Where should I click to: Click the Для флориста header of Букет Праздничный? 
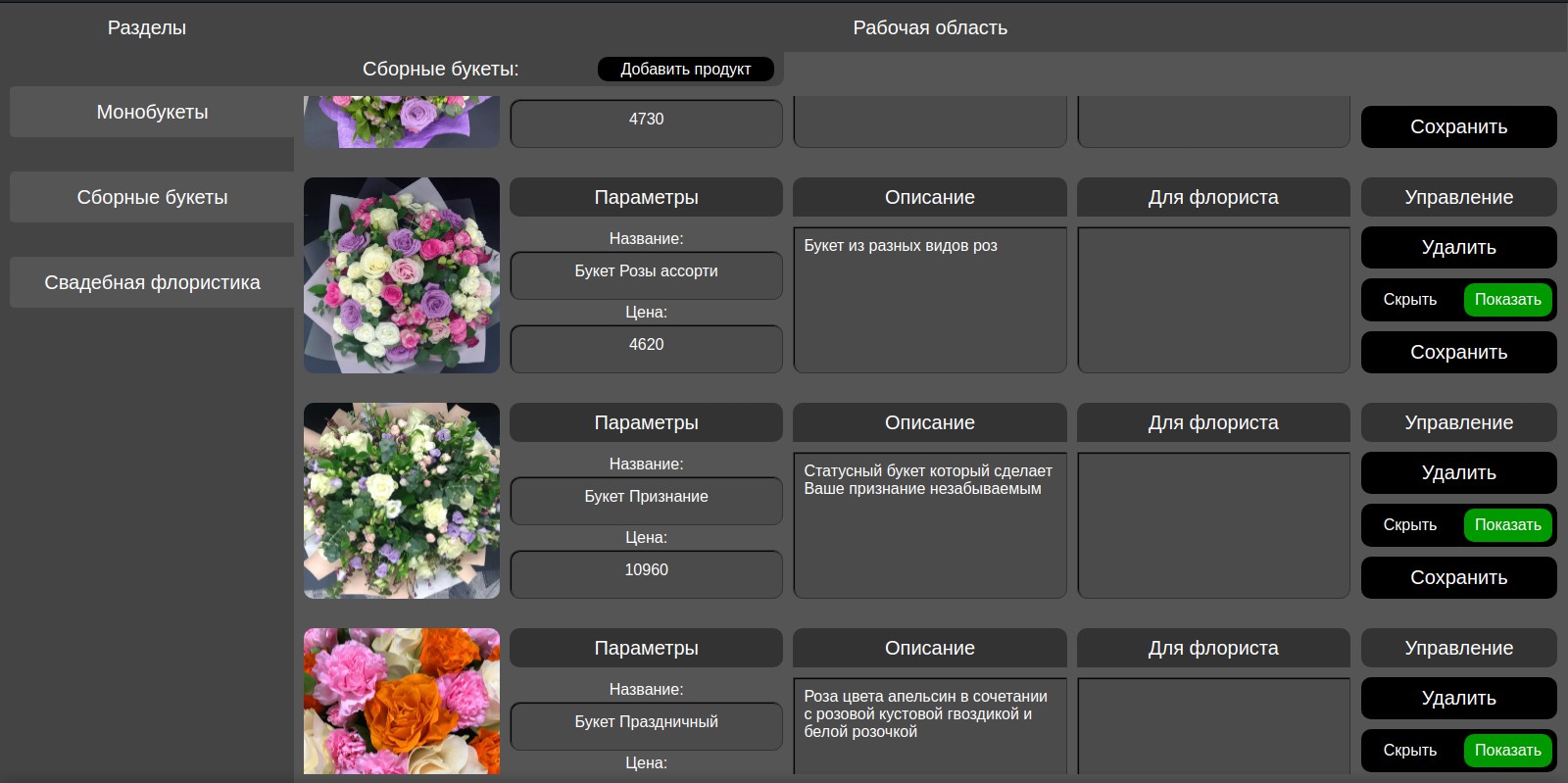pos(1214,648)
